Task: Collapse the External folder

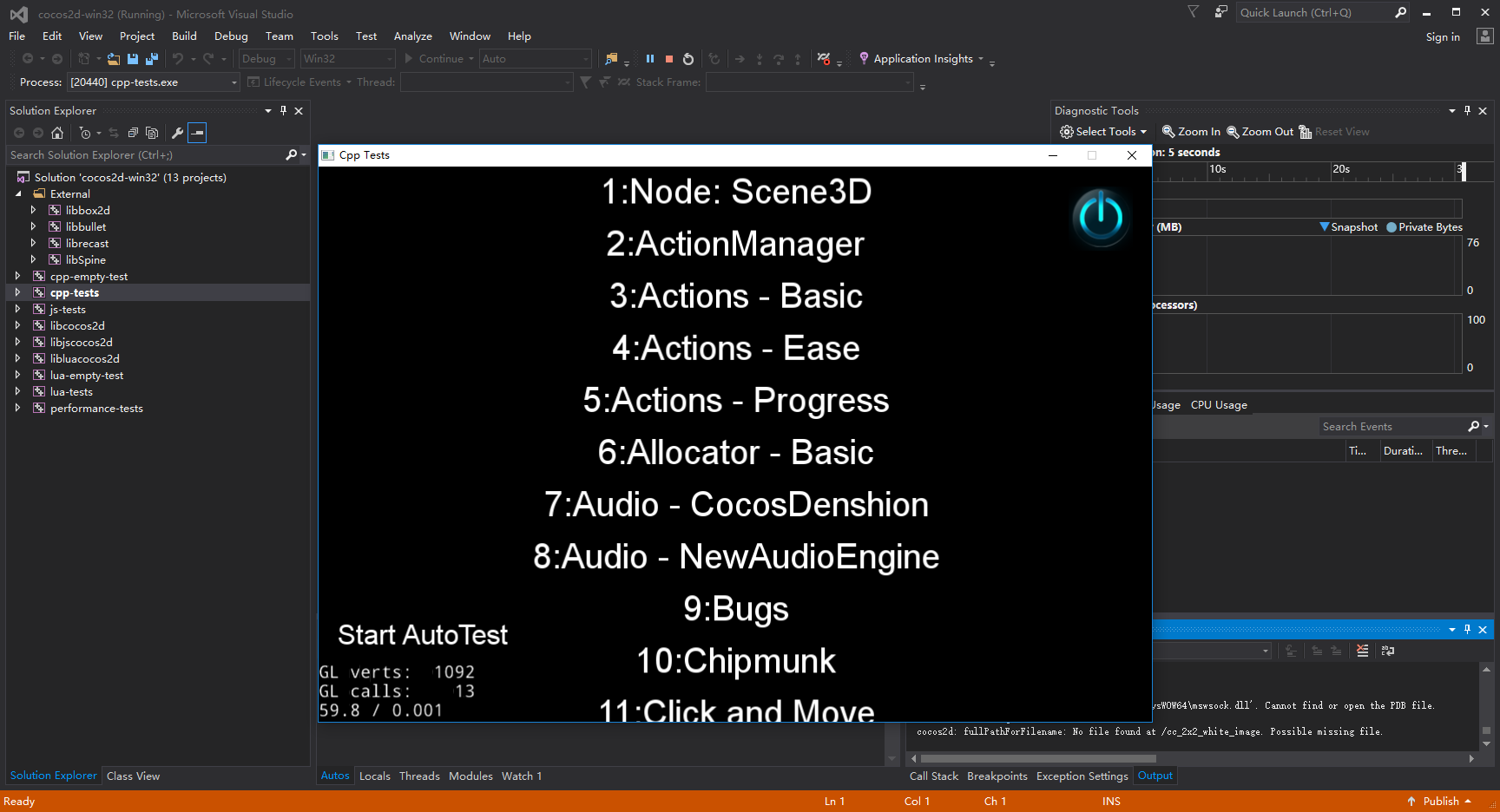Action: tap(17, 193)
